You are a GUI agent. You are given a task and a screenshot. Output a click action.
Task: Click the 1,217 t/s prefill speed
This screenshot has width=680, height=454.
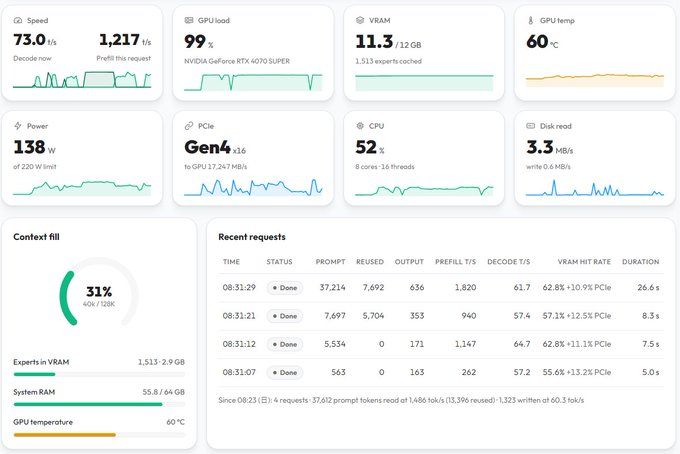click(125, 40)
